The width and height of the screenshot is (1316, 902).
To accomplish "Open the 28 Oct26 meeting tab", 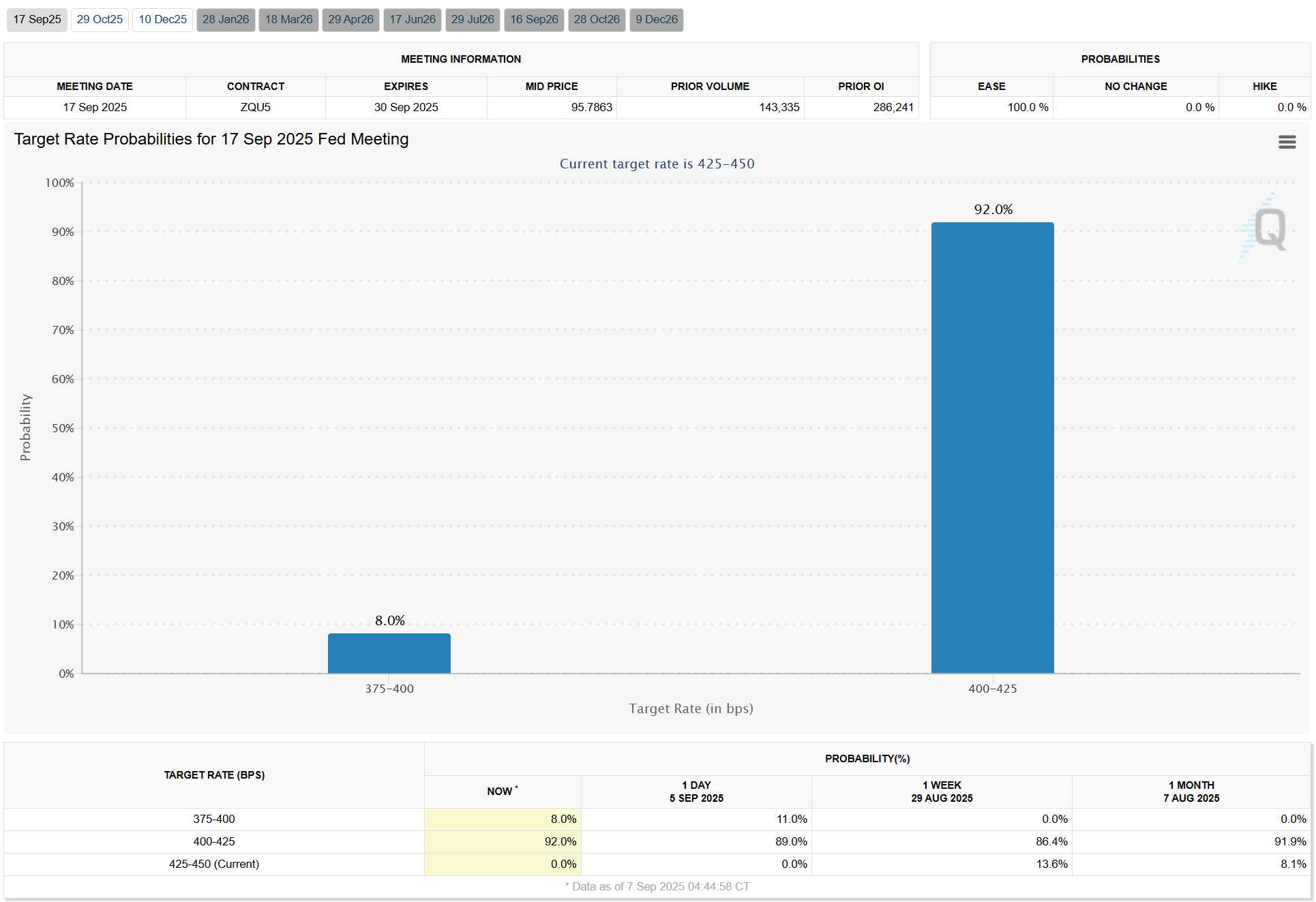I will click(x=597, y=19).
